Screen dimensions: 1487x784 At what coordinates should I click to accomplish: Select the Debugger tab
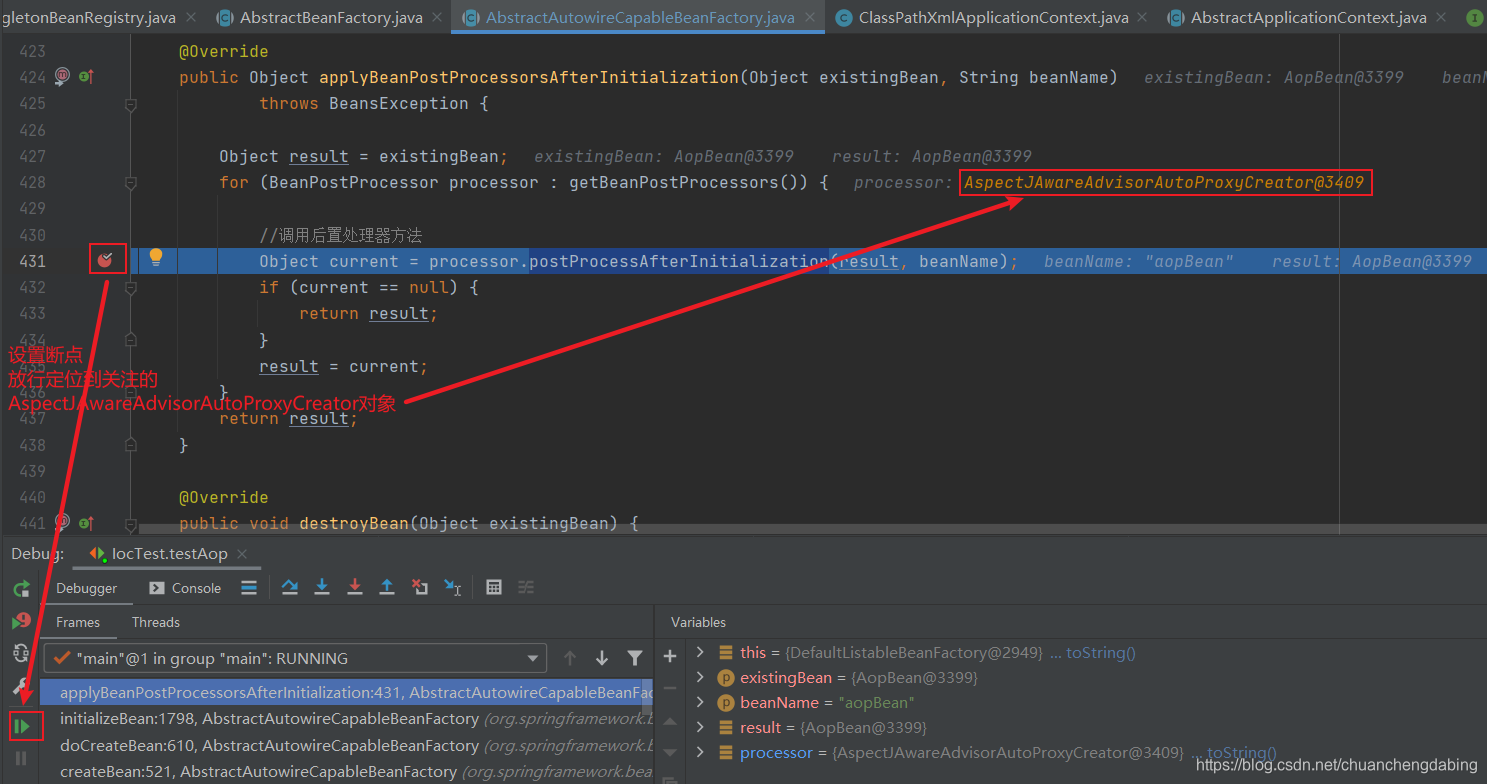click(x=86, y=588)
